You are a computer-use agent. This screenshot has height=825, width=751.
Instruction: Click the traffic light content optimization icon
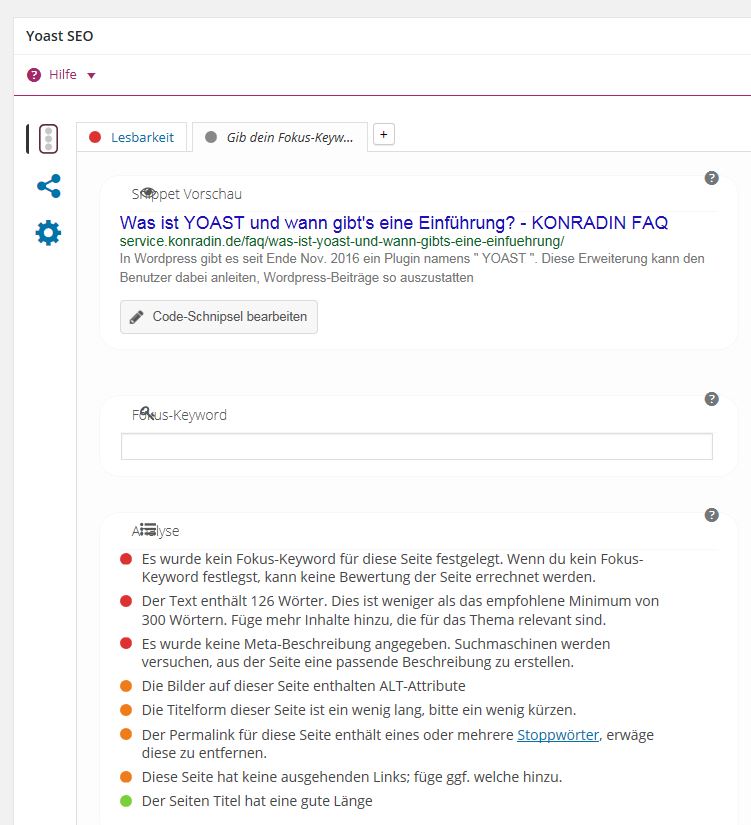click(48, 139)
